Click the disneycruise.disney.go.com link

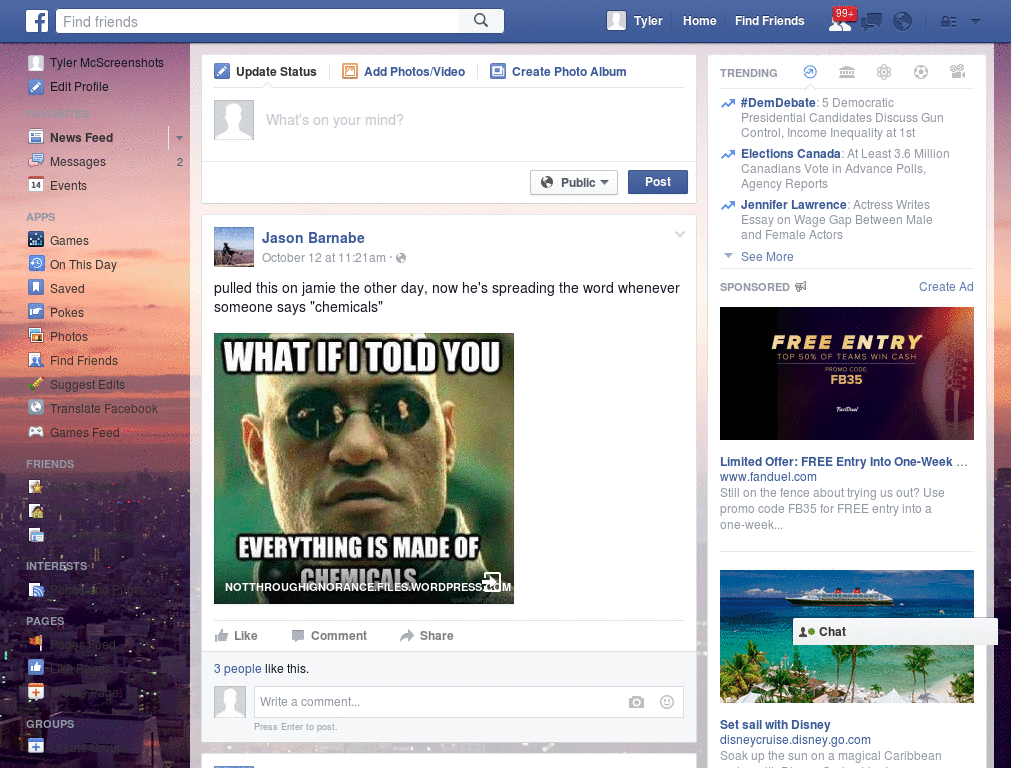(x=795, y=740)
